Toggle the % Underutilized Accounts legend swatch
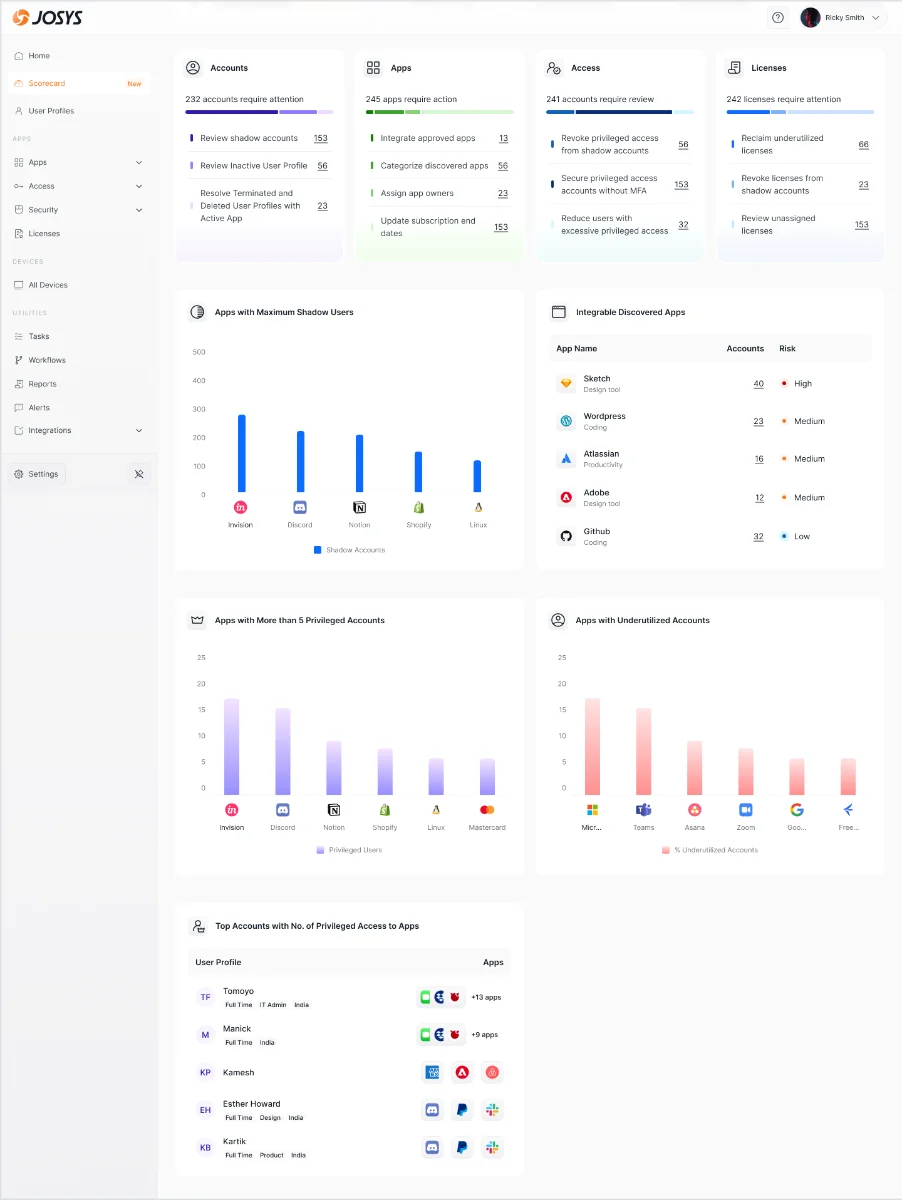The width and height of the screenshot is (902, 1200). [x=665, y=850]
